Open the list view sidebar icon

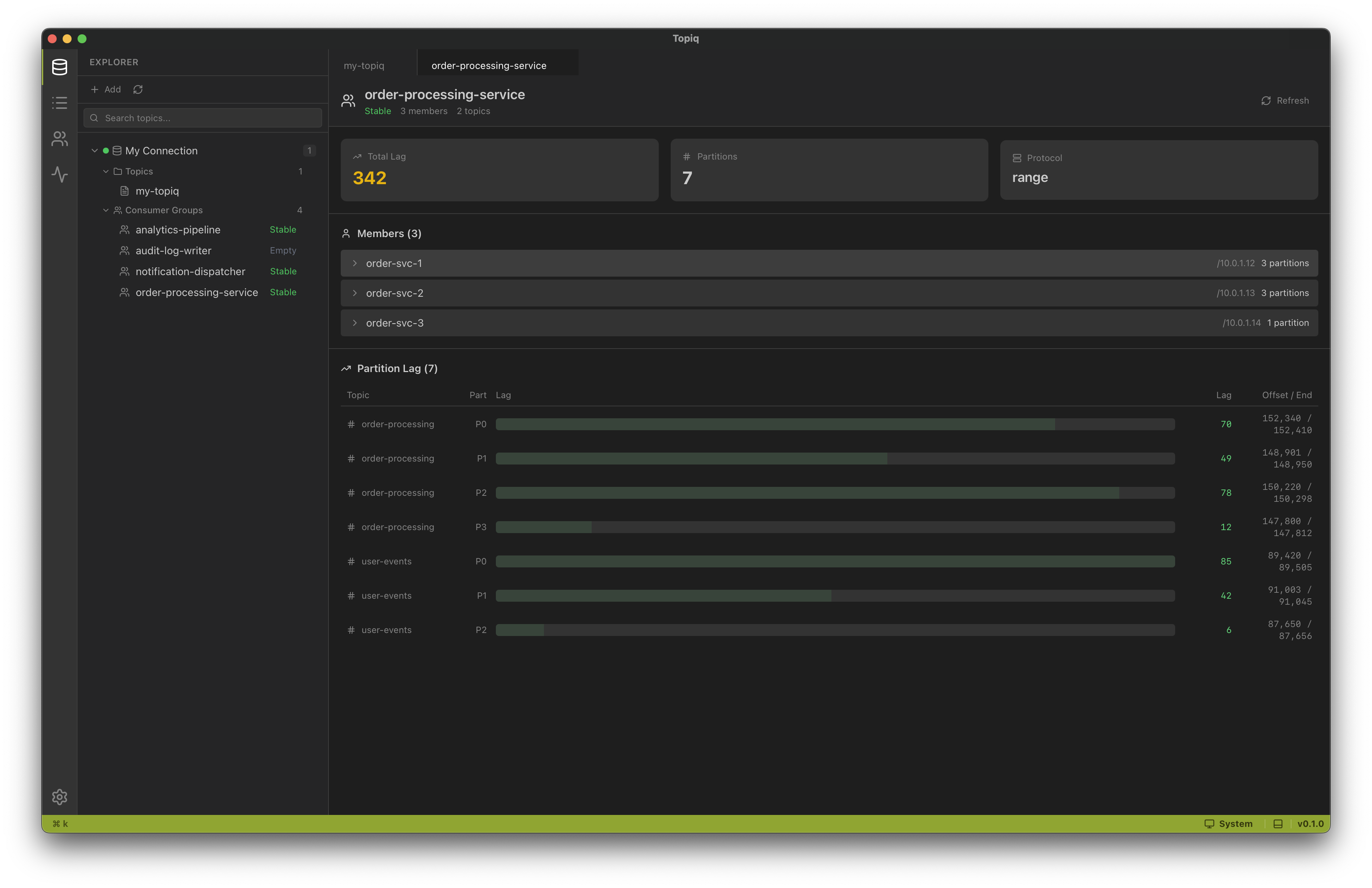click(59, 103)
